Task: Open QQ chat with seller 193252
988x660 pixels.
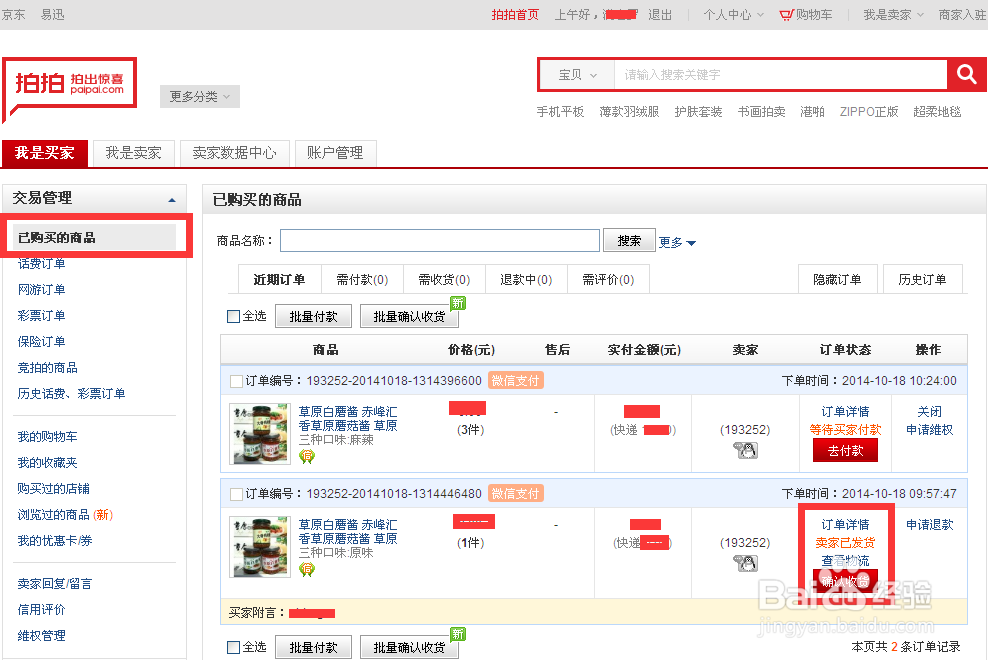Action: pos(746,450)
